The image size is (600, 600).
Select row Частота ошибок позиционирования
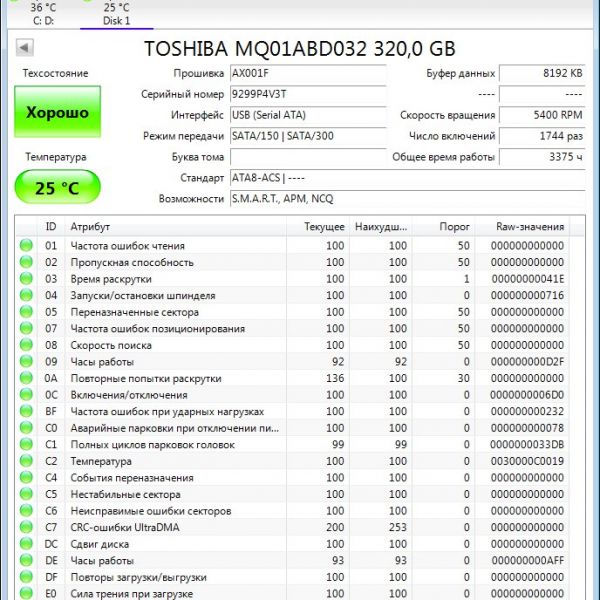click(x=293, y=328)
